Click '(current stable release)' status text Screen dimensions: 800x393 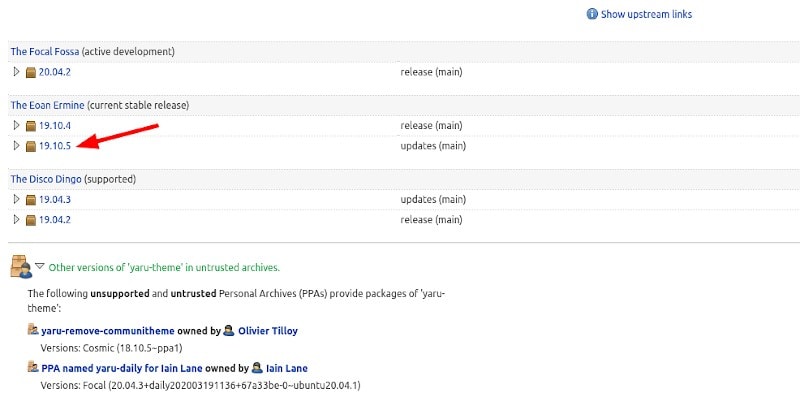[x=138, y=105]
